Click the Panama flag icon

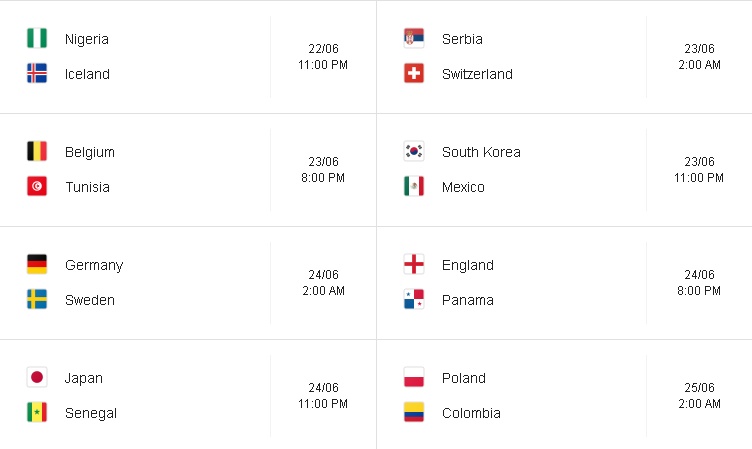pyautogui.click(x=414, y=299)
